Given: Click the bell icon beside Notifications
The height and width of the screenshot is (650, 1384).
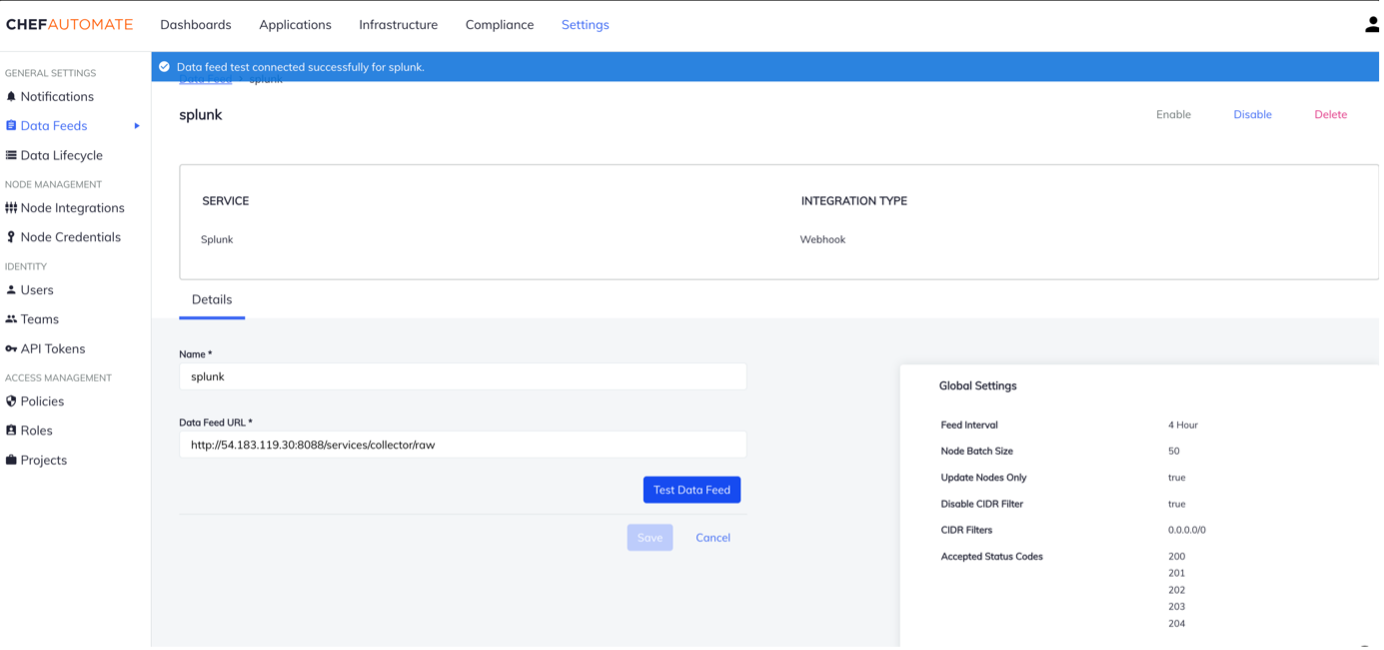Looking at the screenshot, I should click(11, 97).
